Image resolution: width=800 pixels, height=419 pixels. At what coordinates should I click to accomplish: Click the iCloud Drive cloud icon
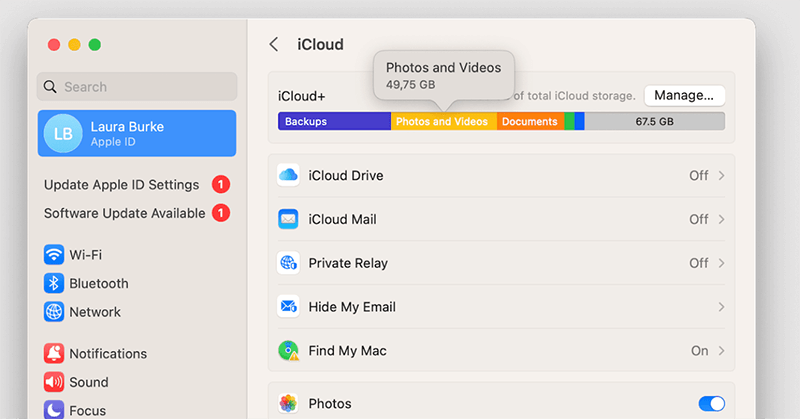tap(288, 176)
